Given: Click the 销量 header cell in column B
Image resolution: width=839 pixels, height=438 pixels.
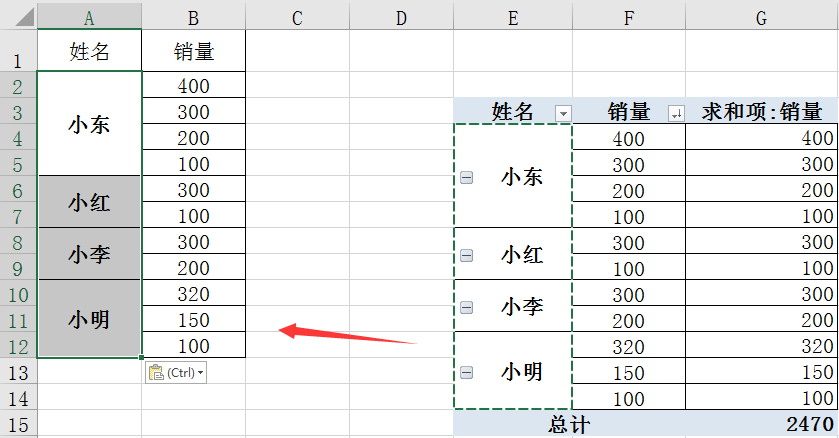Looking at the screenshot, I should [x=193, y=51].
